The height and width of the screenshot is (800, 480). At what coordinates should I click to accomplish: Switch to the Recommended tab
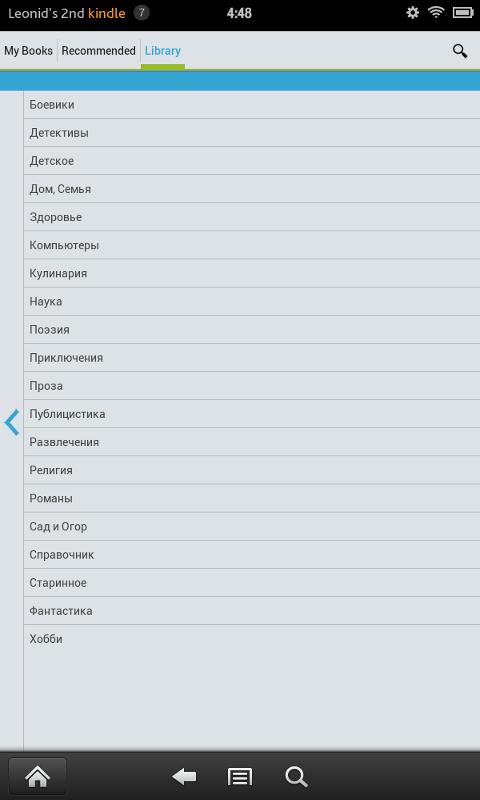(x=98, y=51)
